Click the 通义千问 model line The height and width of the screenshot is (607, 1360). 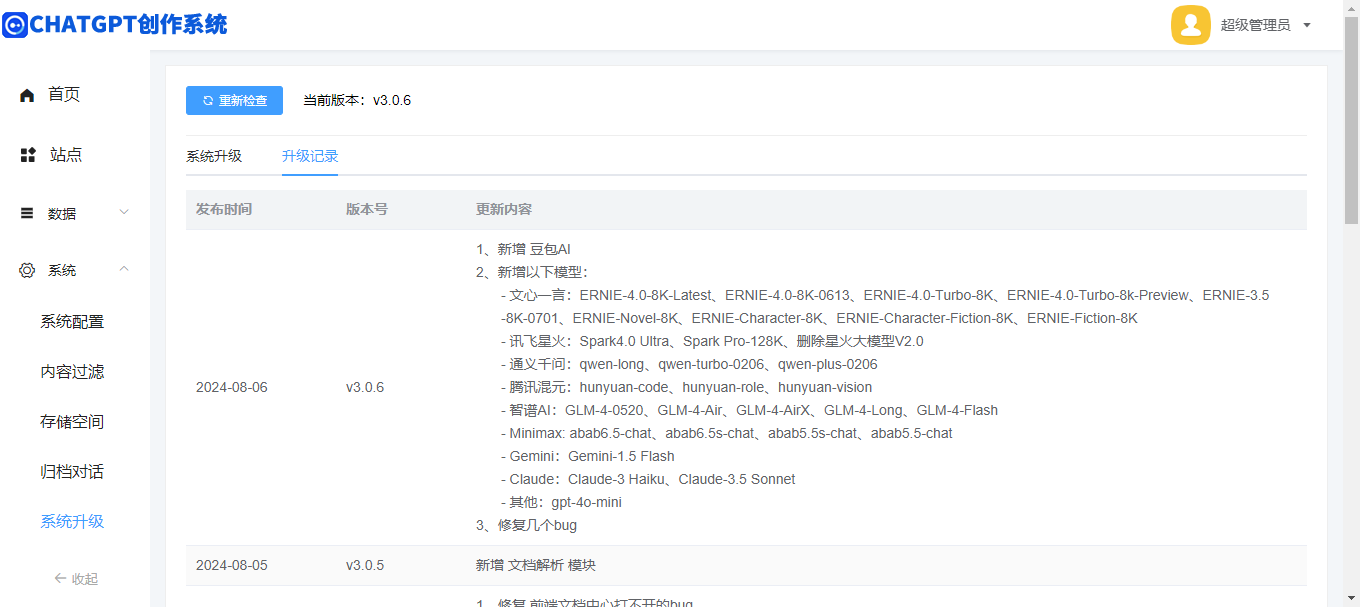tap(690, 365)
